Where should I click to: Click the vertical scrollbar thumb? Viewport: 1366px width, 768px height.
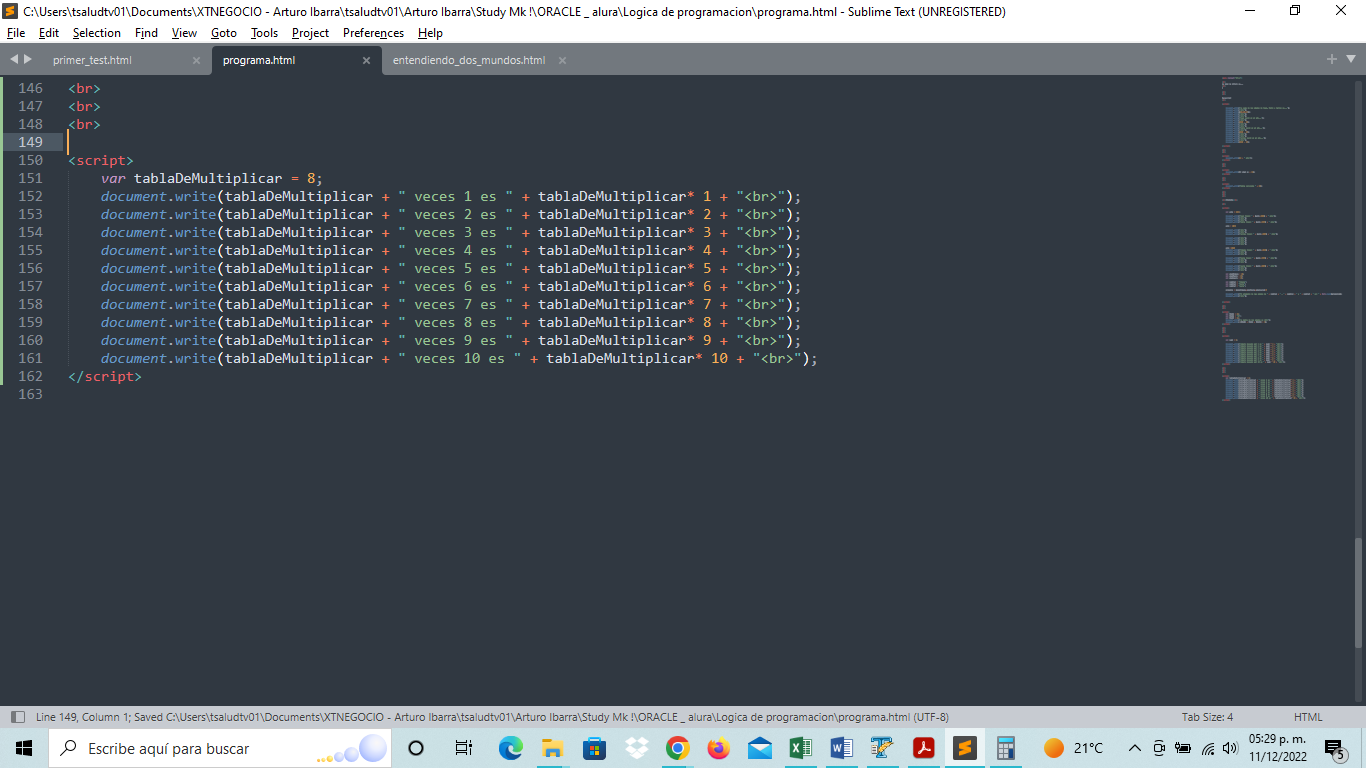[x=1358, y=593]
